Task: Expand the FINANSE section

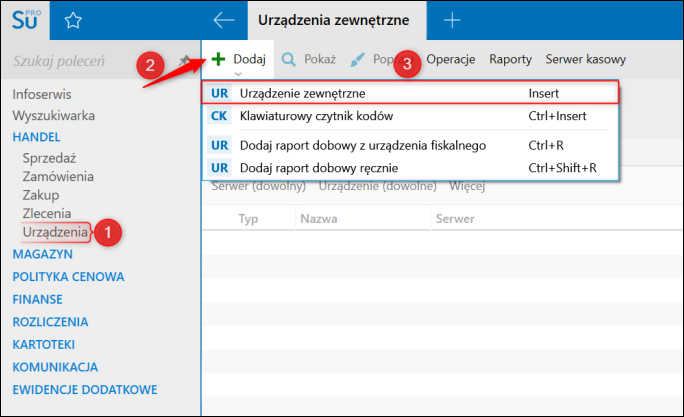Action: (x=38, y=300)
